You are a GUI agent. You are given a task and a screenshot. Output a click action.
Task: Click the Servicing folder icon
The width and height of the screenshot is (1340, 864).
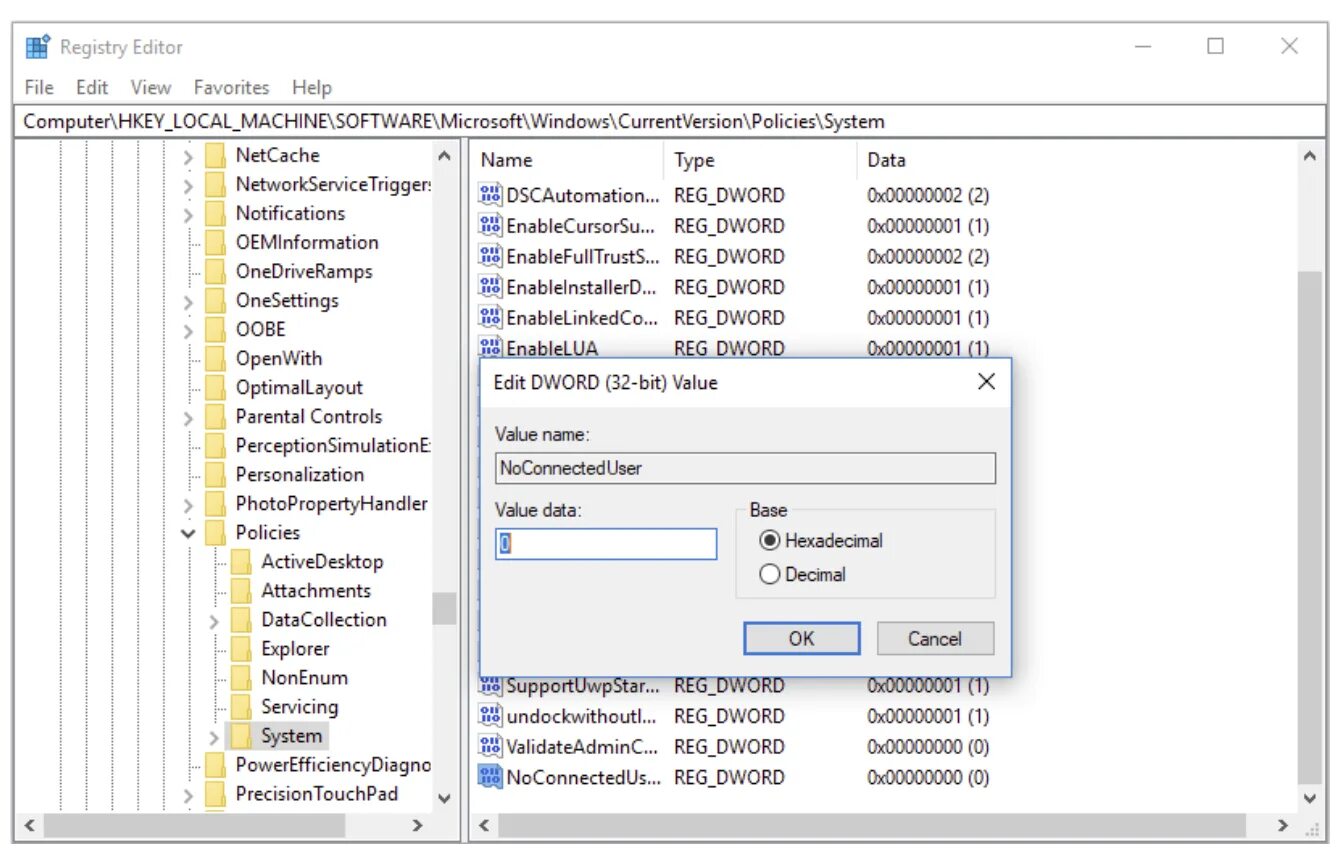pos(241,707)
